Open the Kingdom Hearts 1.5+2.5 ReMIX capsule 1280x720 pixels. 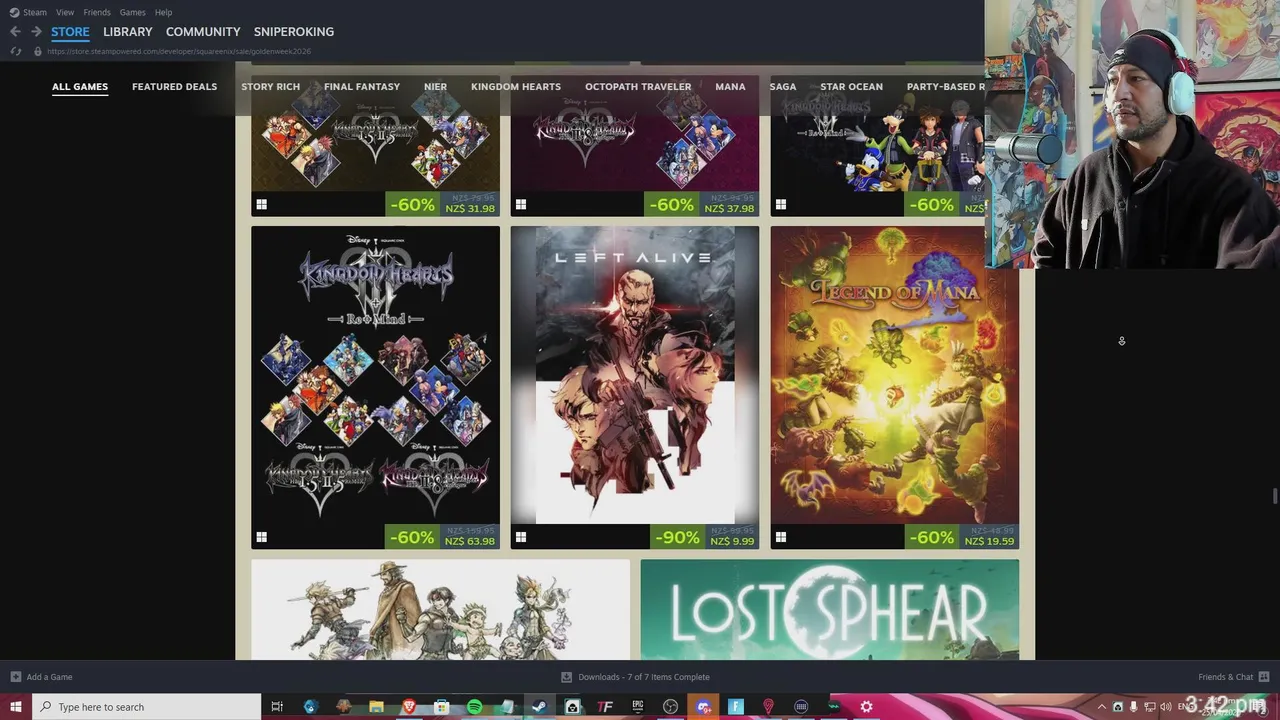click(375, 145)
